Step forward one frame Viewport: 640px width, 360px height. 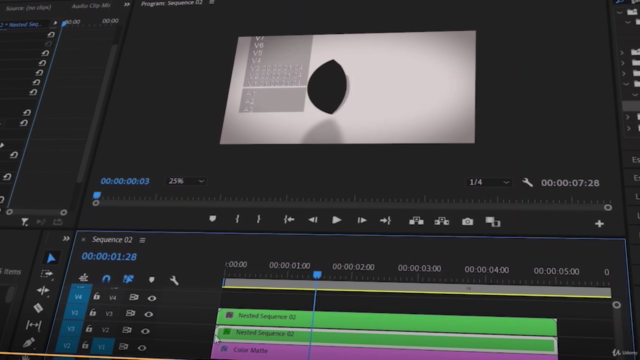[x=362, y=220]
